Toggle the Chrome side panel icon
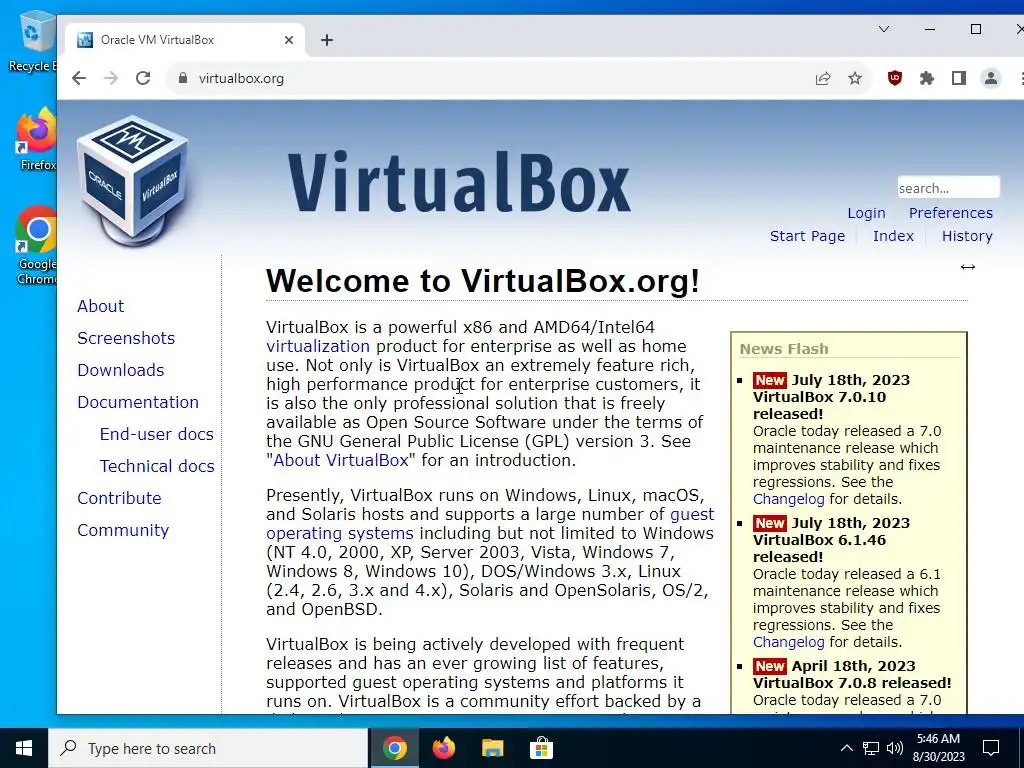Screen dimensions: 1024x768 [959, 78]
